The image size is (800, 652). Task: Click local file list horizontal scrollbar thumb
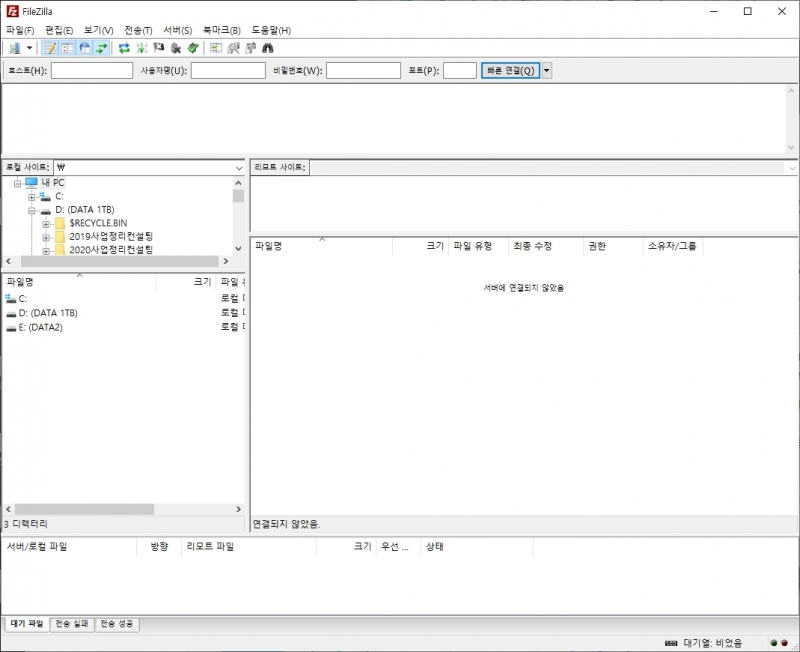(84, 509)
